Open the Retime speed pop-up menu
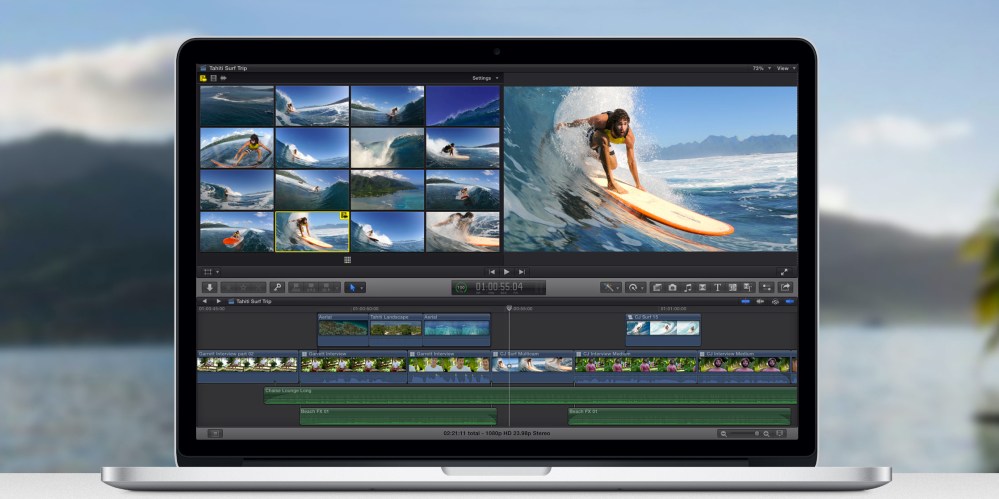999x499 pixels. point(635,287)
